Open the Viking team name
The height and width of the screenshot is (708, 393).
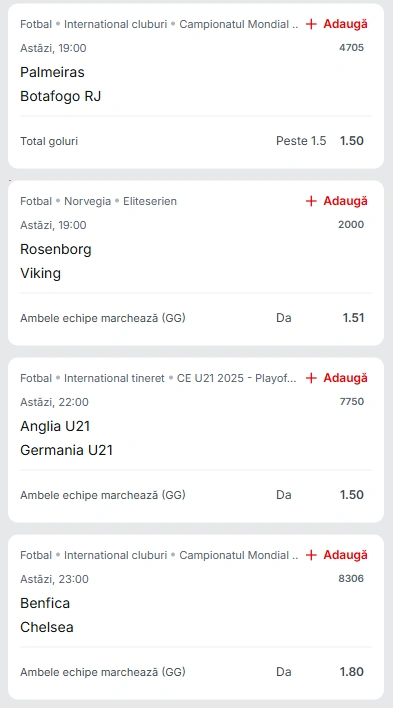click(41, 273)
